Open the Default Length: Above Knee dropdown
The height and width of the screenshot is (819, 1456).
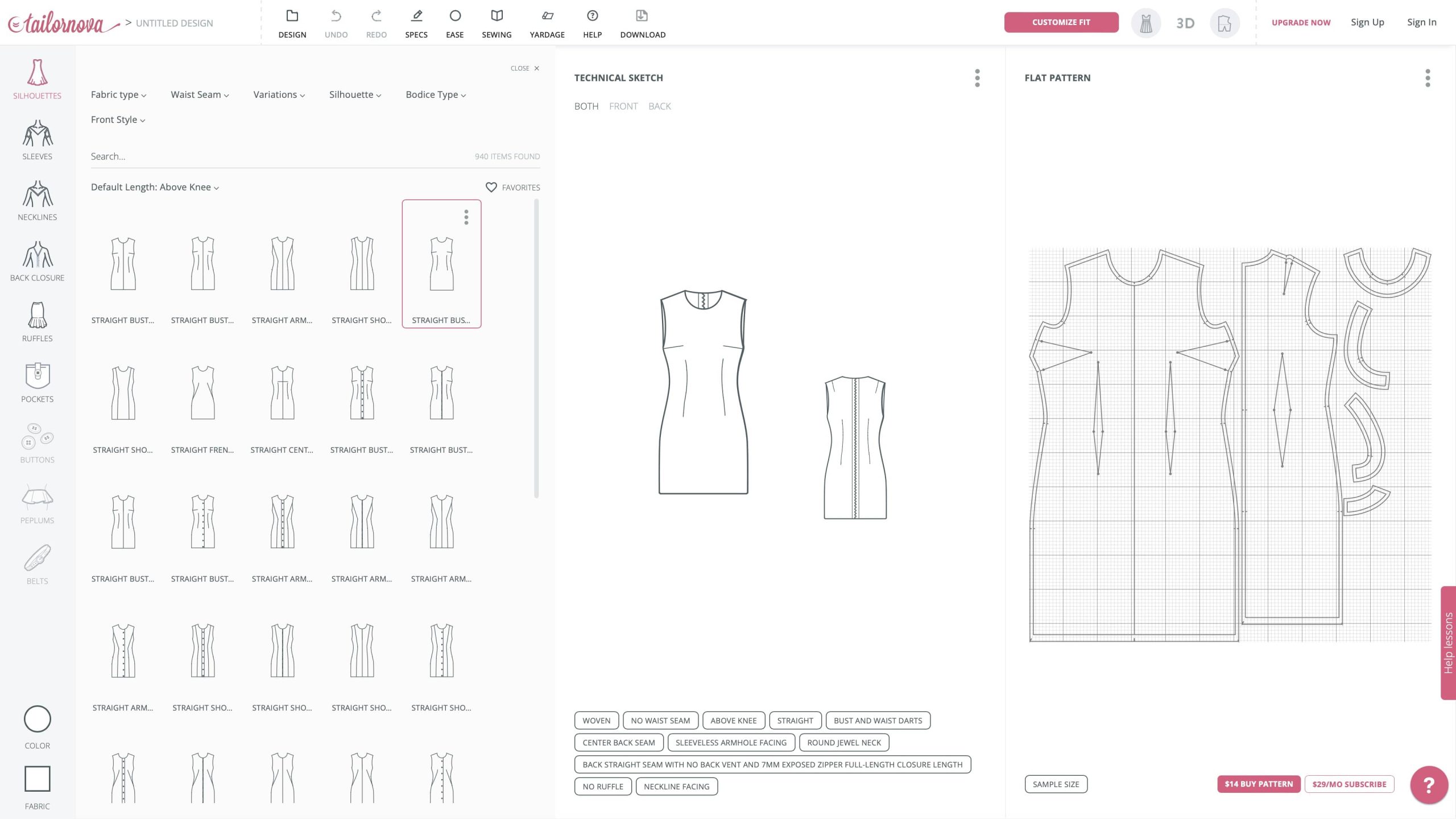pos(155,187)
